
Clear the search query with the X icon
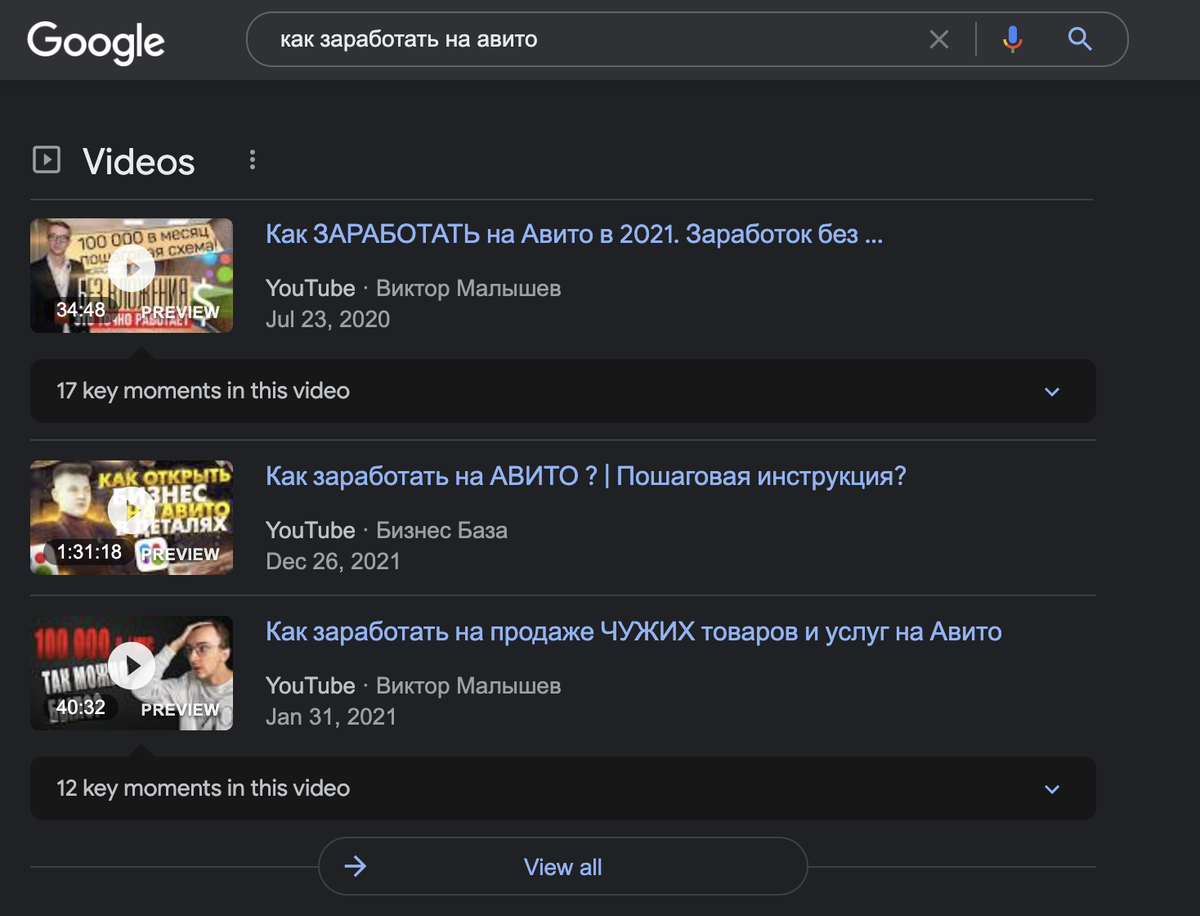[x=939, y=40]
